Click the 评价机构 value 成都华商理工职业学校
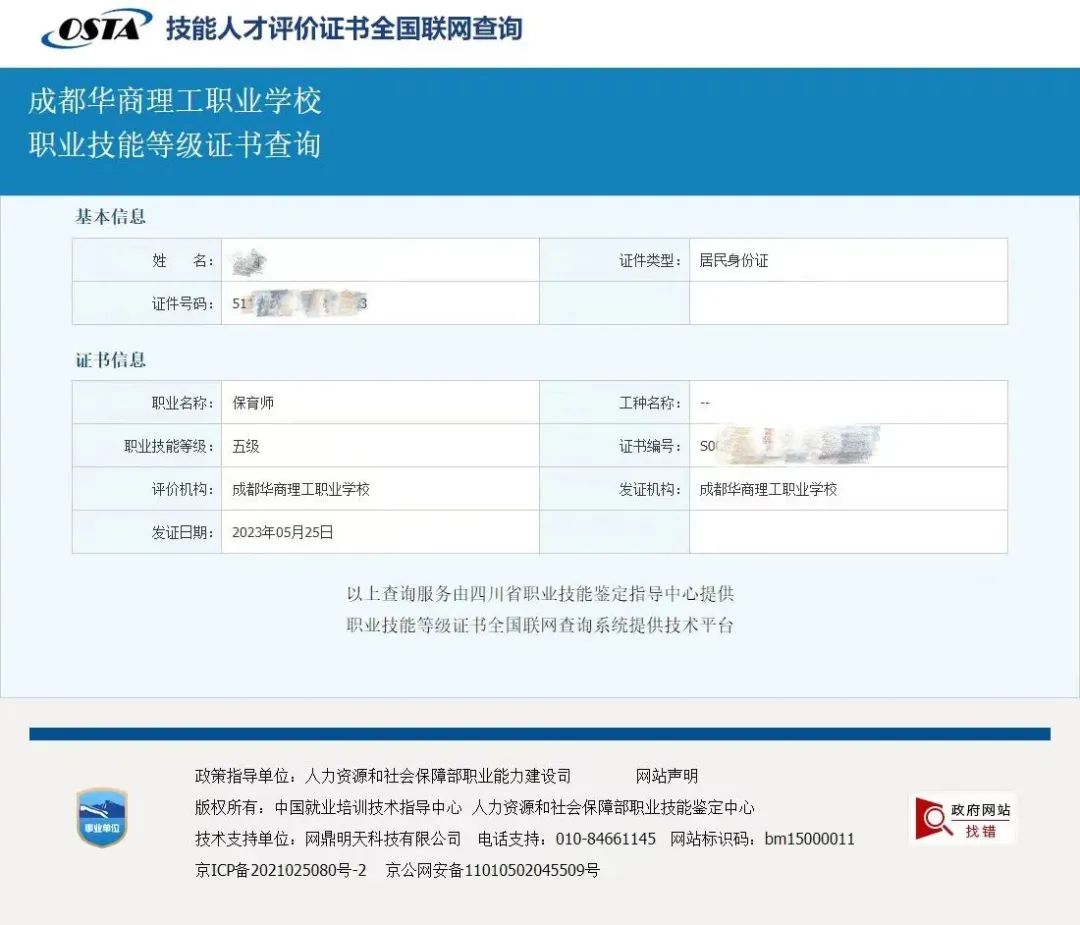The image size is (1080, 925). pos(301,490)
